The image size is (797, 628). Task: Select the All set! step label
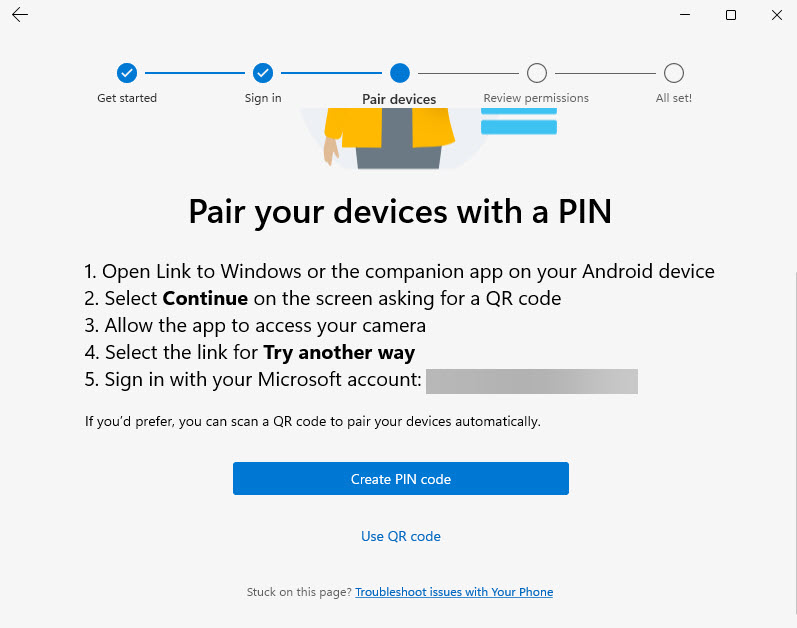tap(674, 98)
